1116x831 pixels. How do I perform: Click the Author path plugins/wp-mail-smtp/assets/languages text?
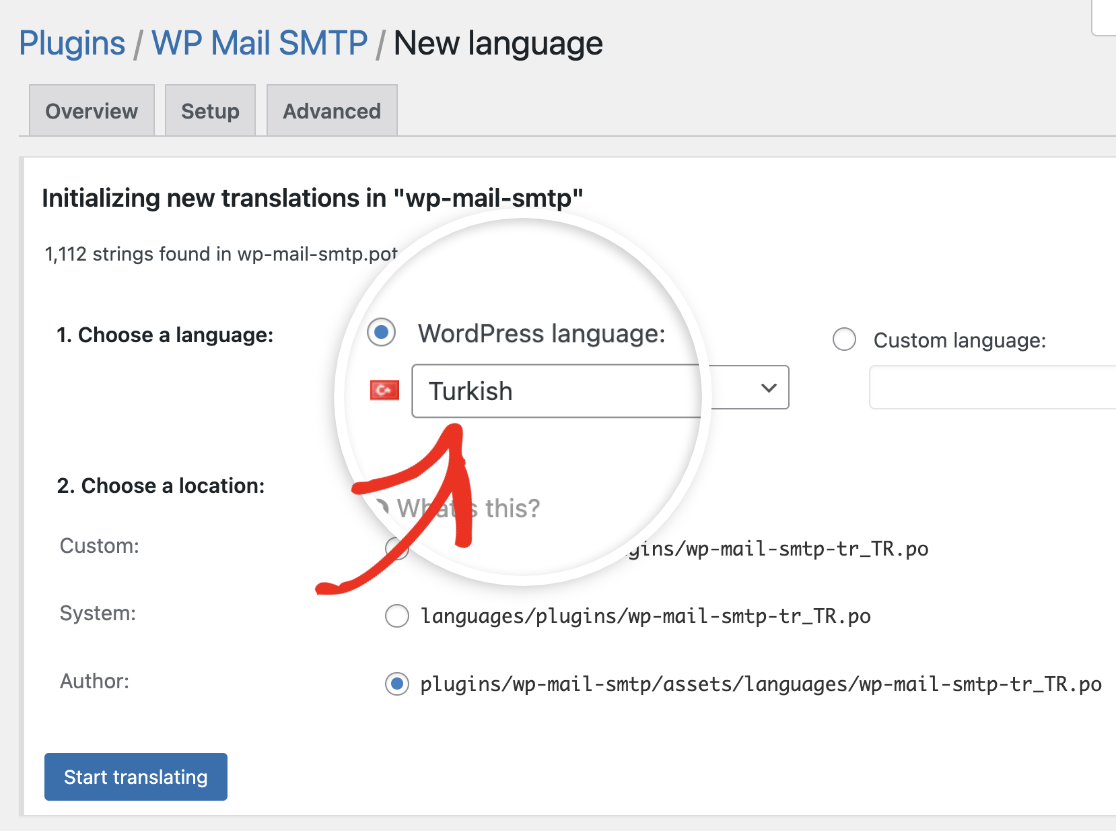pyautogui.click(x=761, y=684)
